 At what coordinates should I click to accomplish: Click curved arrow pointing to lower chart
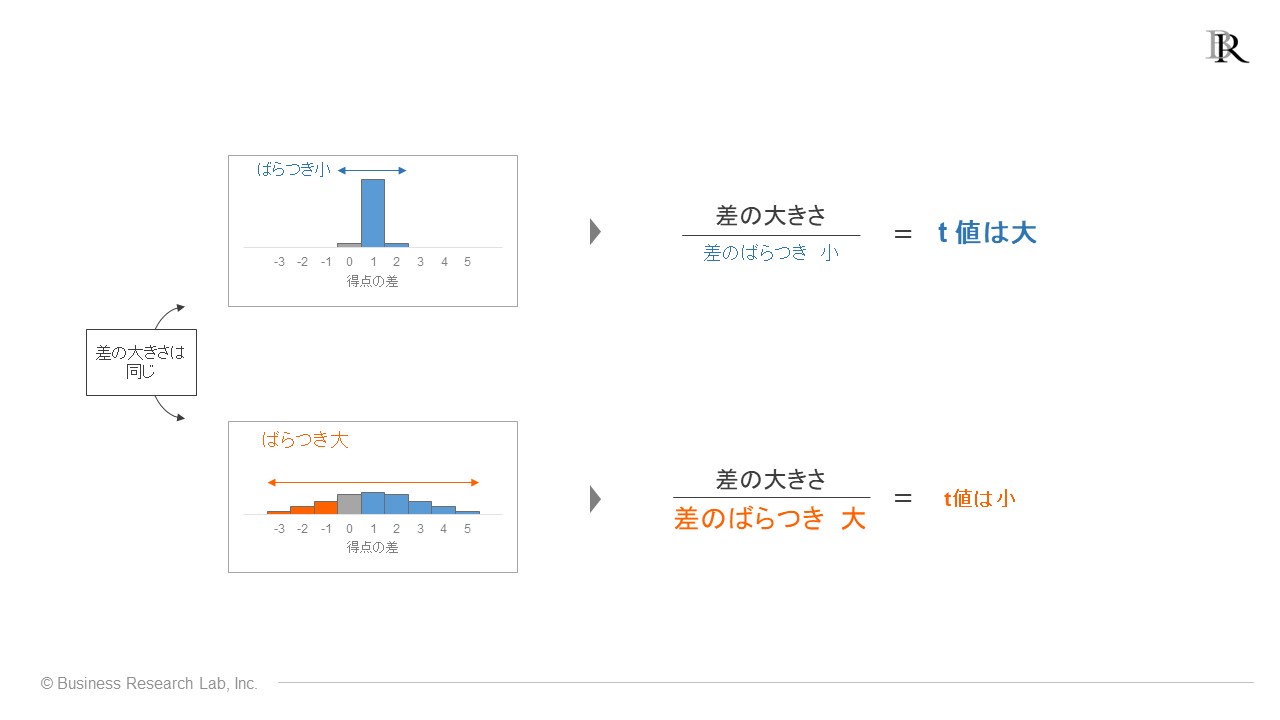tap(169, 408)
